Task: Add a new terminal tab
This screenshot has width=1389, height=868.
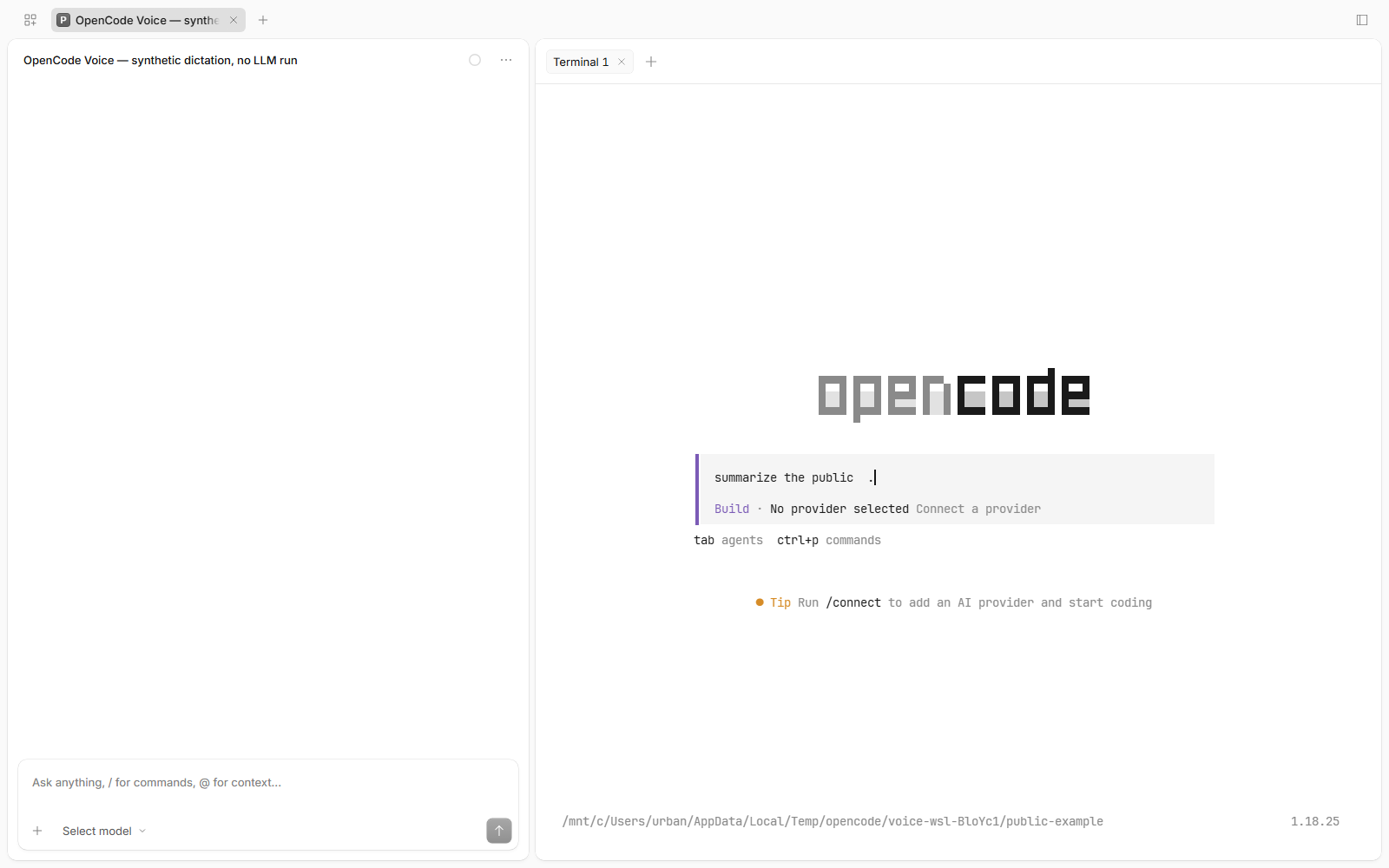Action: [651, 62]
